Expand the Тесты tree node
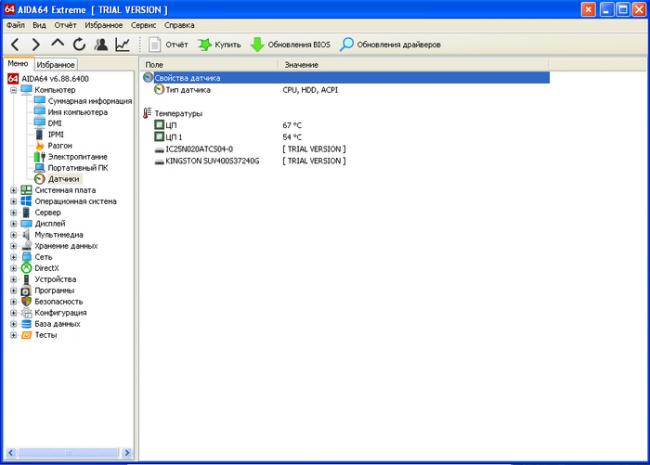Image resolution: width=650 pixels, height=465 pixels. coord(14,335)
